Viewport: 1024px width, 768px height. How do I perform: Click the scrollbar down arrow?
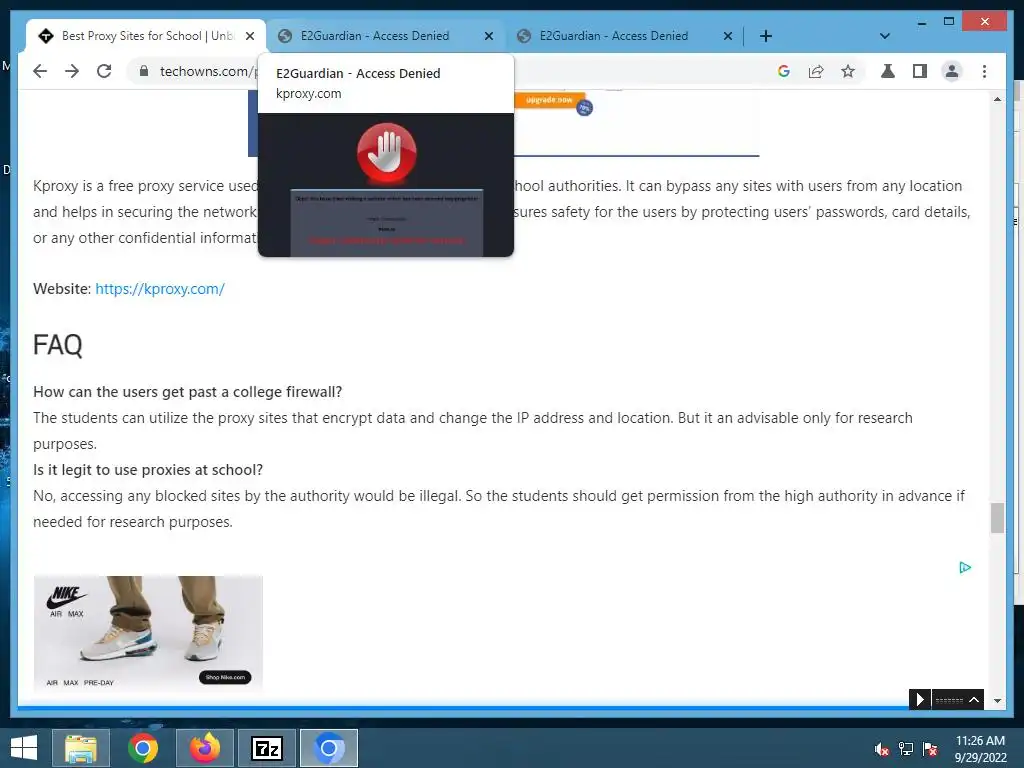click(997, 701)
